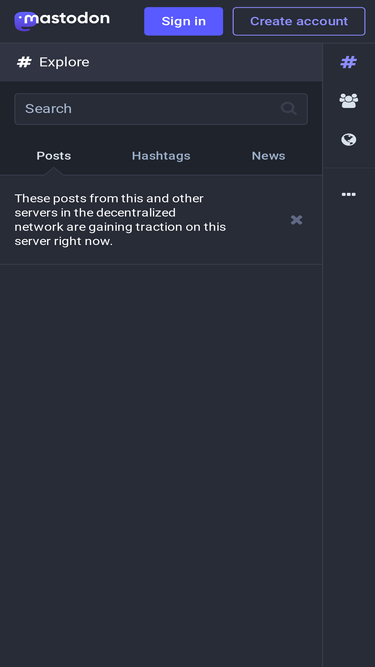Click the magnifier icon in Search box
375x667 pixels.
[x=289, y=109]
